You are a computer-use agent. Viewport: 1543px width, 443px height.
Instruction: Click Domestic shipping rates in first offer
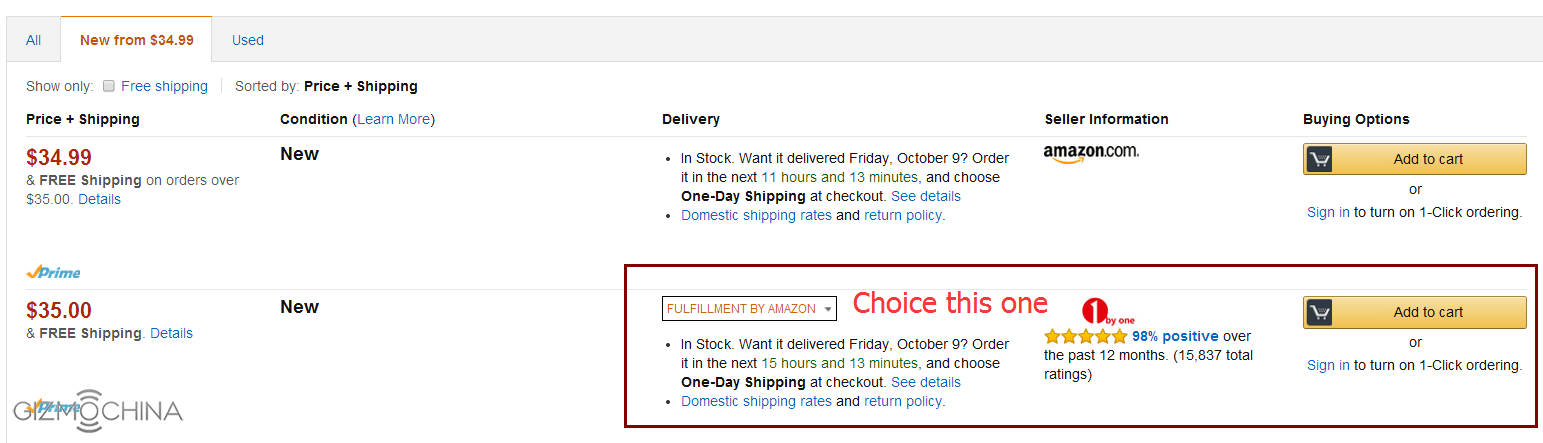tap(756, 215)
